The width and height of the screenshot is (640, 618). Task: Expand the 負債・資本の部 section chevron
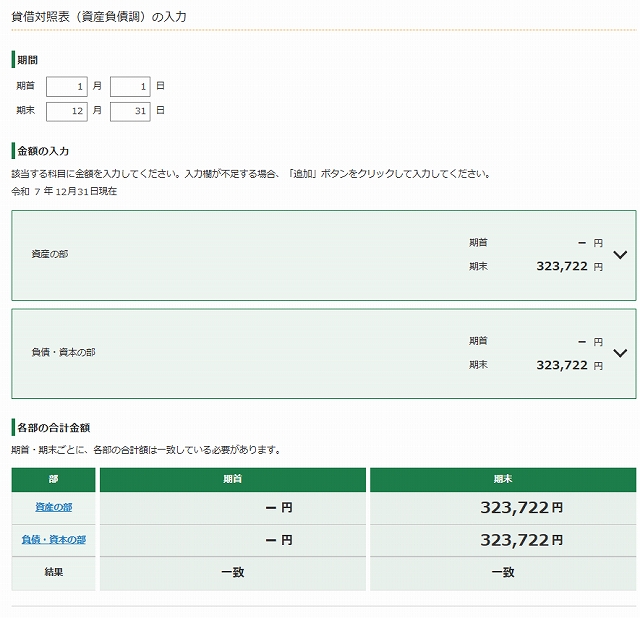(620, 353)
